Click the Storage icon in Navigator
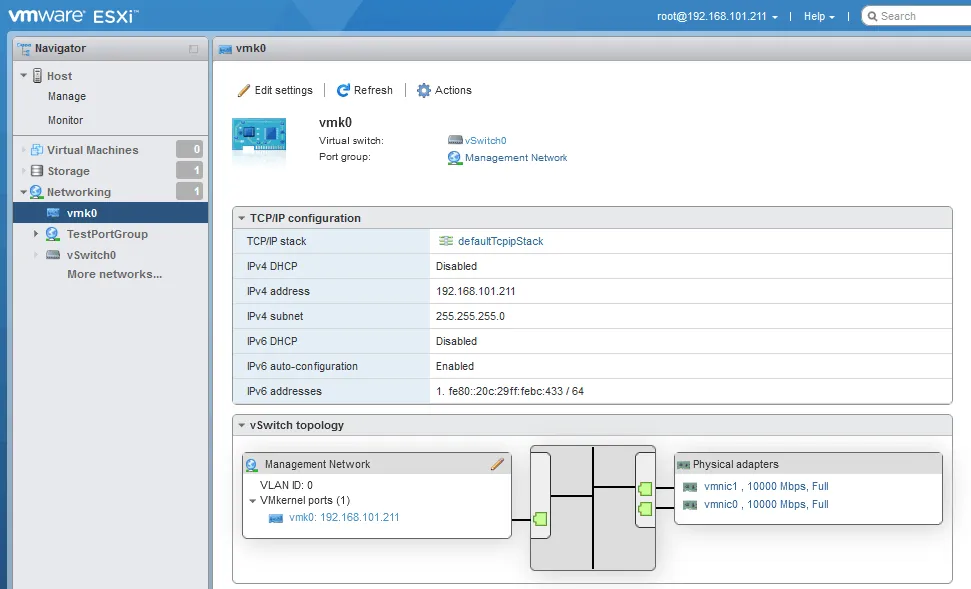Screen dimensions: 971x589 coord(38,171)
